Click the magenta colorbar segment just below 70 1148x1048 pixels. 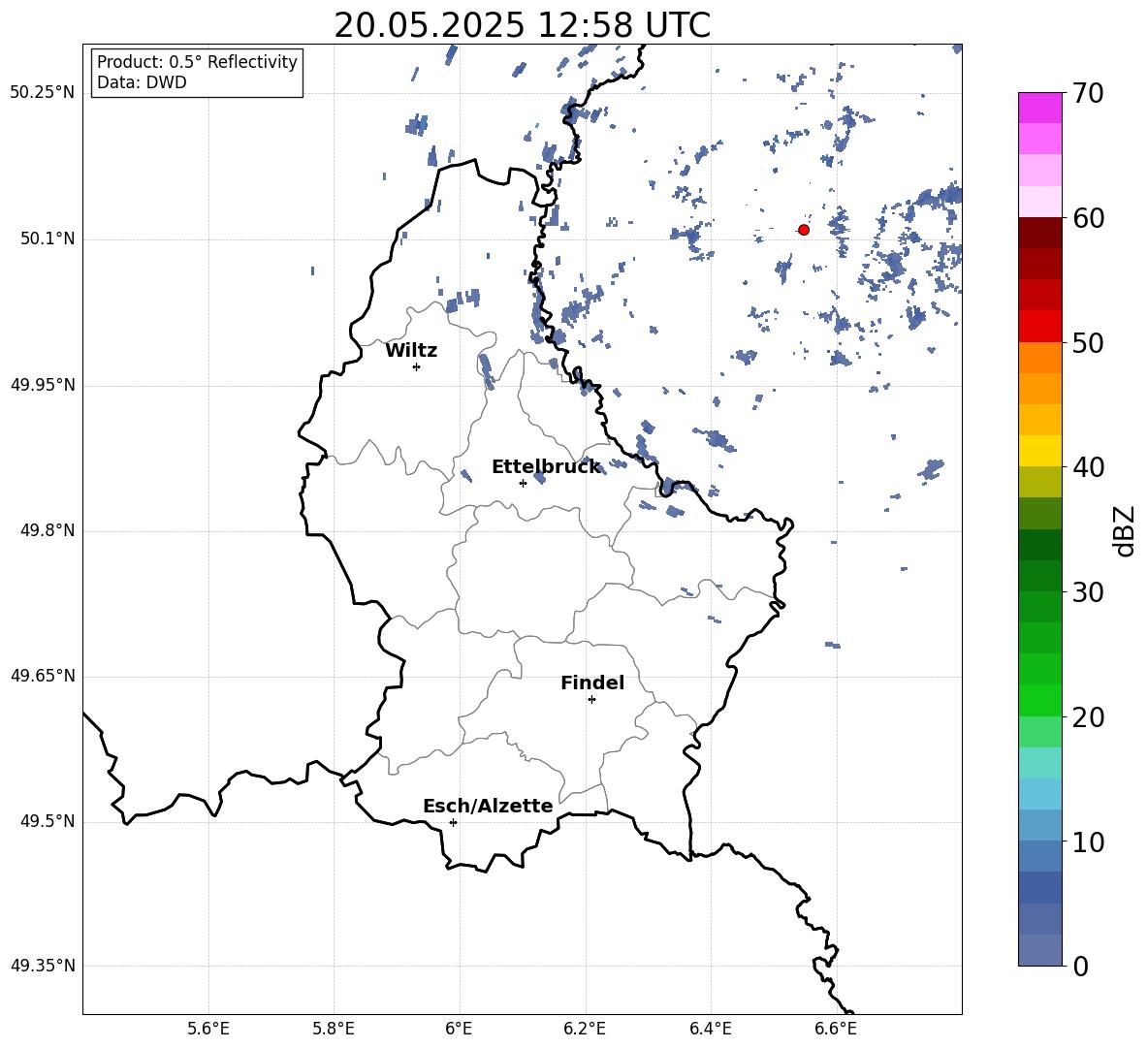(x=1040, y=108)
